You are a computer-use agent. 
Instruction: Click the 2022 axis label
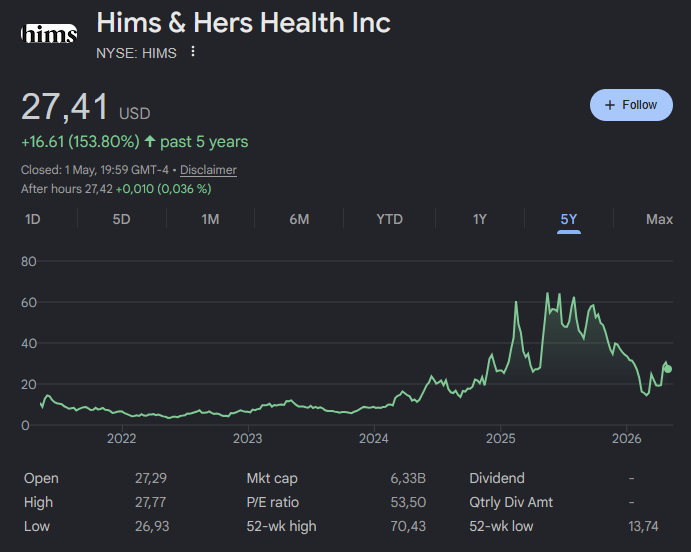pos(122,438)
